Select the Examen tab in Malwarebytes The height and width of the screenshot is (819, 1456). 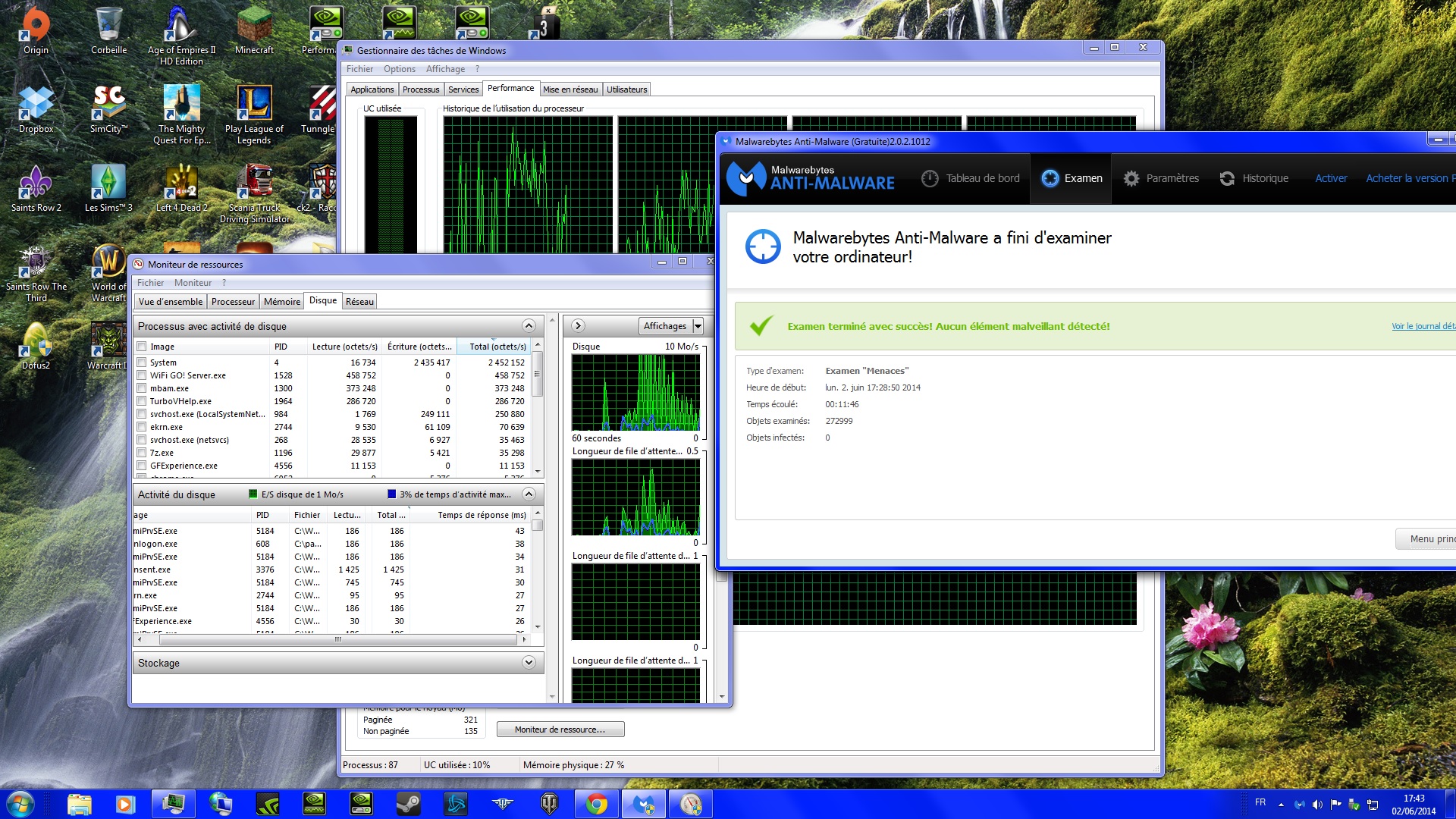(x=1071, y=178)
